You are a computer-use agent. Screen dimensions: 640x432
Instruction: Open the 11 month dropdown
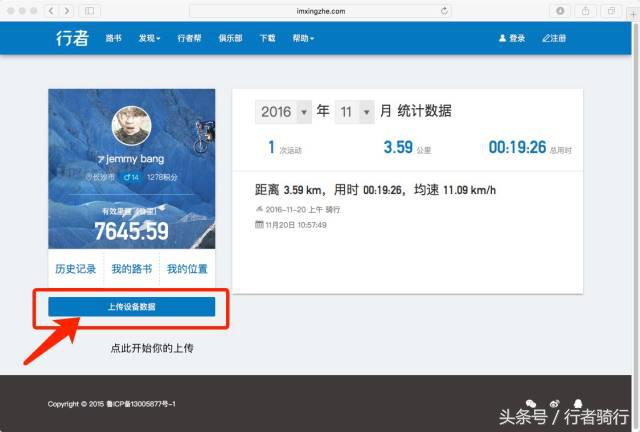click(x=354, y=111)
